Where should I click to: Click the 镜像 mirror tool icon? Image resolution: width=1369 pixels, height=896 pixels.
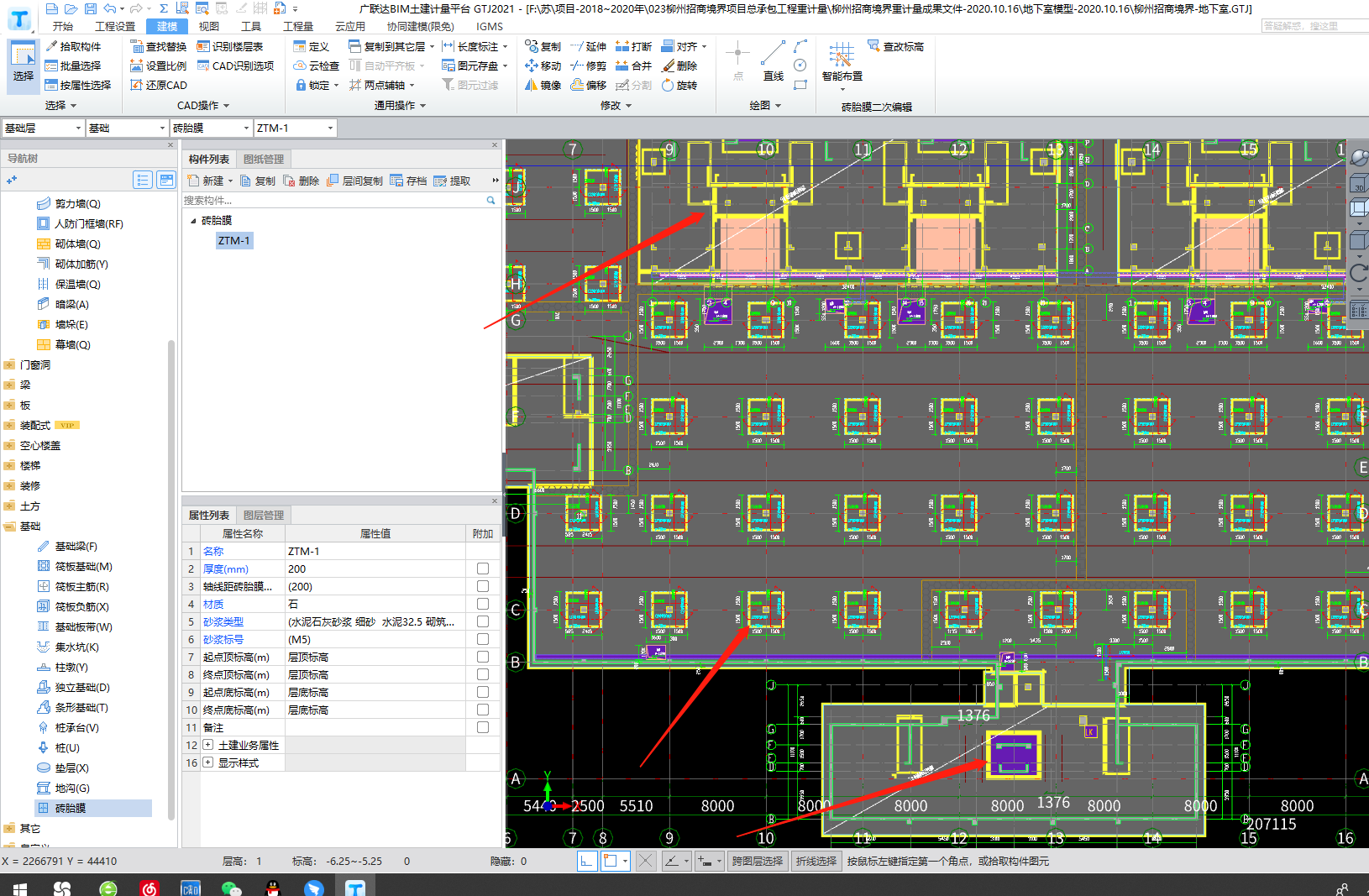(x=532, y=85)
